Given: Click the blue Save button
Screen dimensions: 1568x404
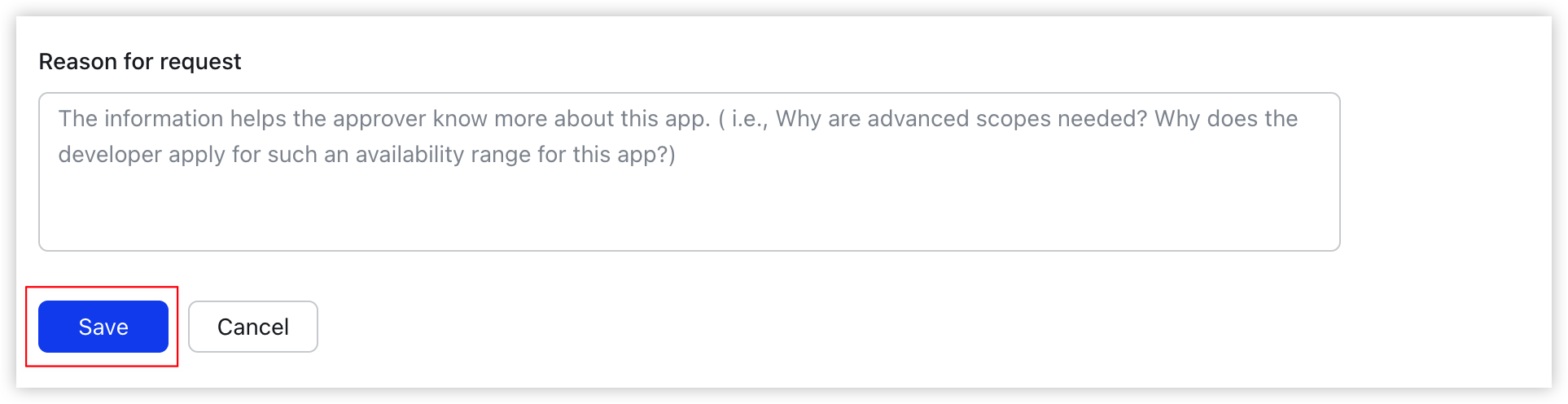Looking at the screenshot, I should tap(103, 327).
